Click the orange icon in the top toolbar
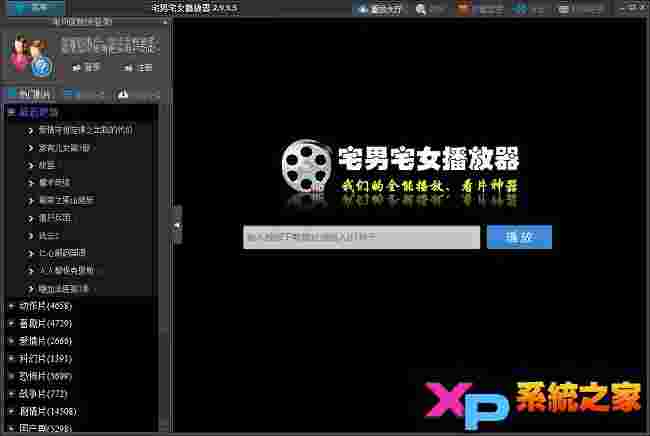The image size is (650, 436). 463,9
